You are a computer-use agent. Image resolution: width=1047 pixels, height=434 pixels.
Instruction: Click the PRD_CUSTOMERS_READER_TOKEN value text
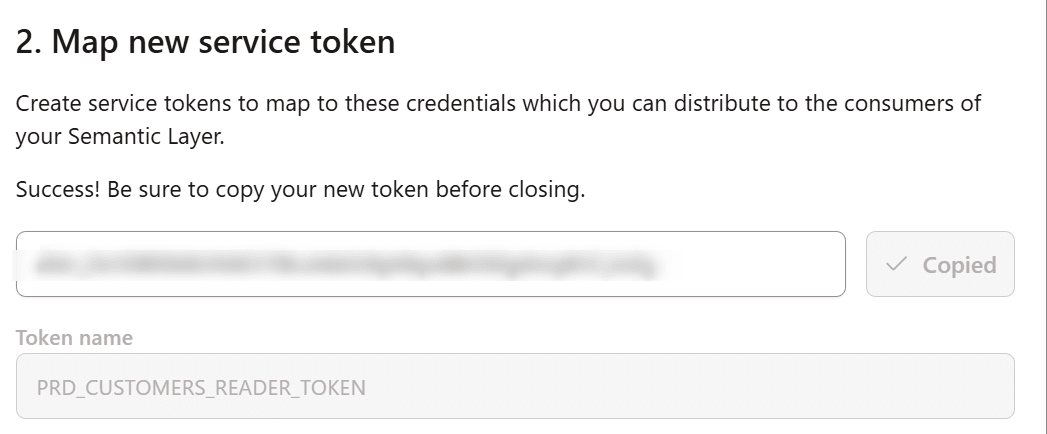[x=201, y=386]
